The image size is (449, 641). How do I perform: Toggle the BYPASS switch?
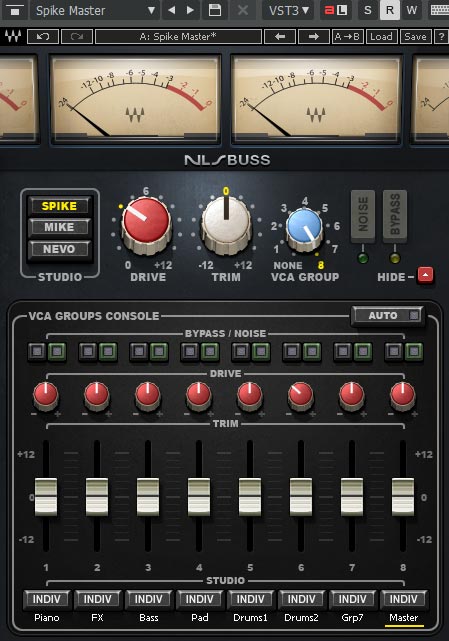coord(395,217)
